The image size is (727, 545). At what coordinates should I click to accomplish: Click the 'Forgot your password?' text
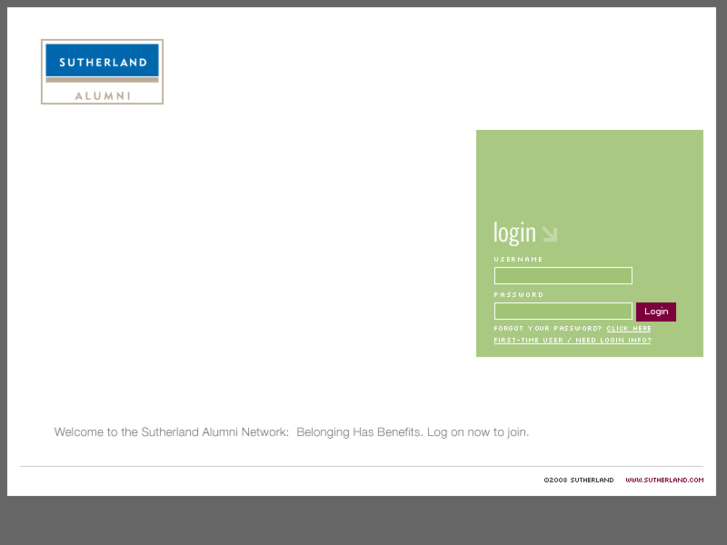[548, 328]
